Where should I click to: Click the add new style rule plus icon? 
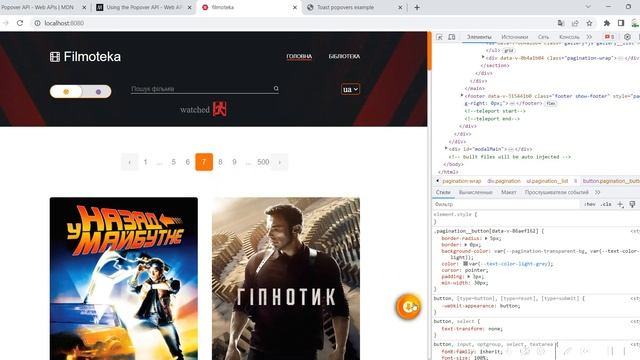point(620,204)
